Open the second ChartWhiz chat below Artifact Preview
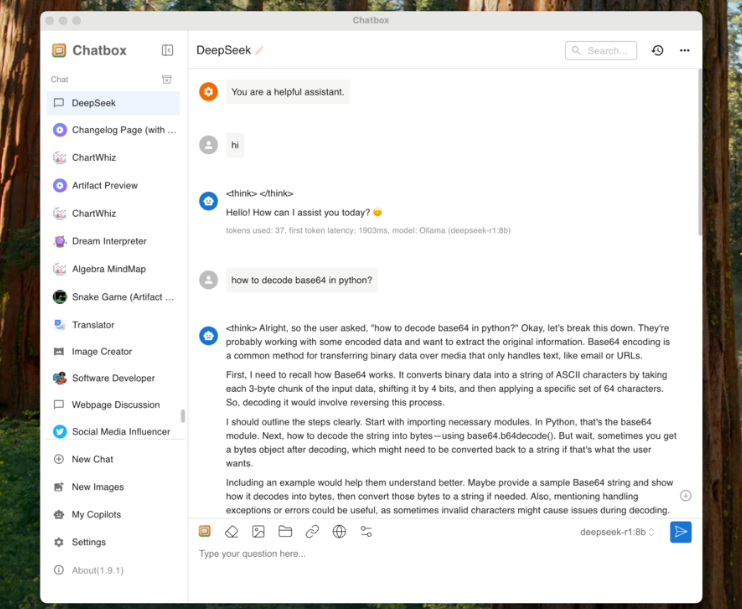 click(113, 213)
